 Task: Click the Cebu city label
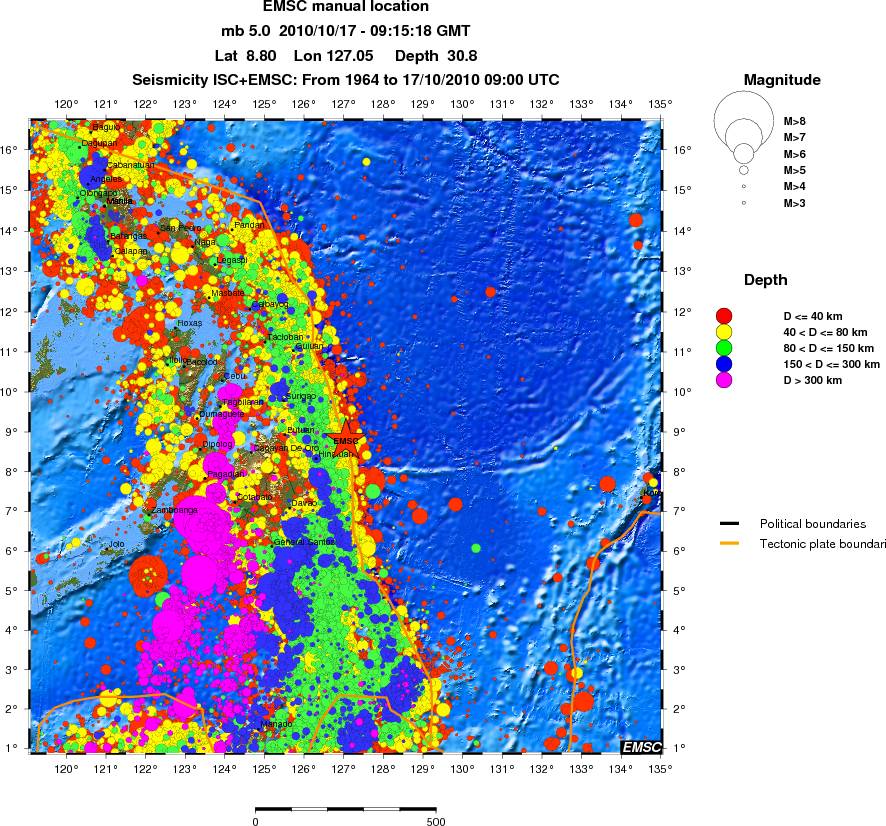(235, 376)
